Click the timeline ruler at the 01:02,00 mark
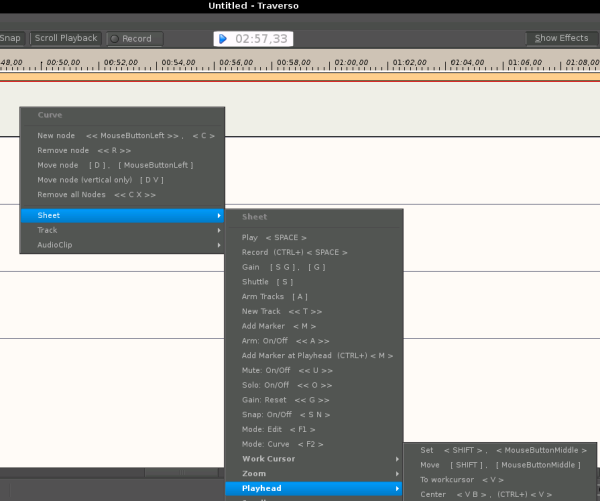 (409, 62)
